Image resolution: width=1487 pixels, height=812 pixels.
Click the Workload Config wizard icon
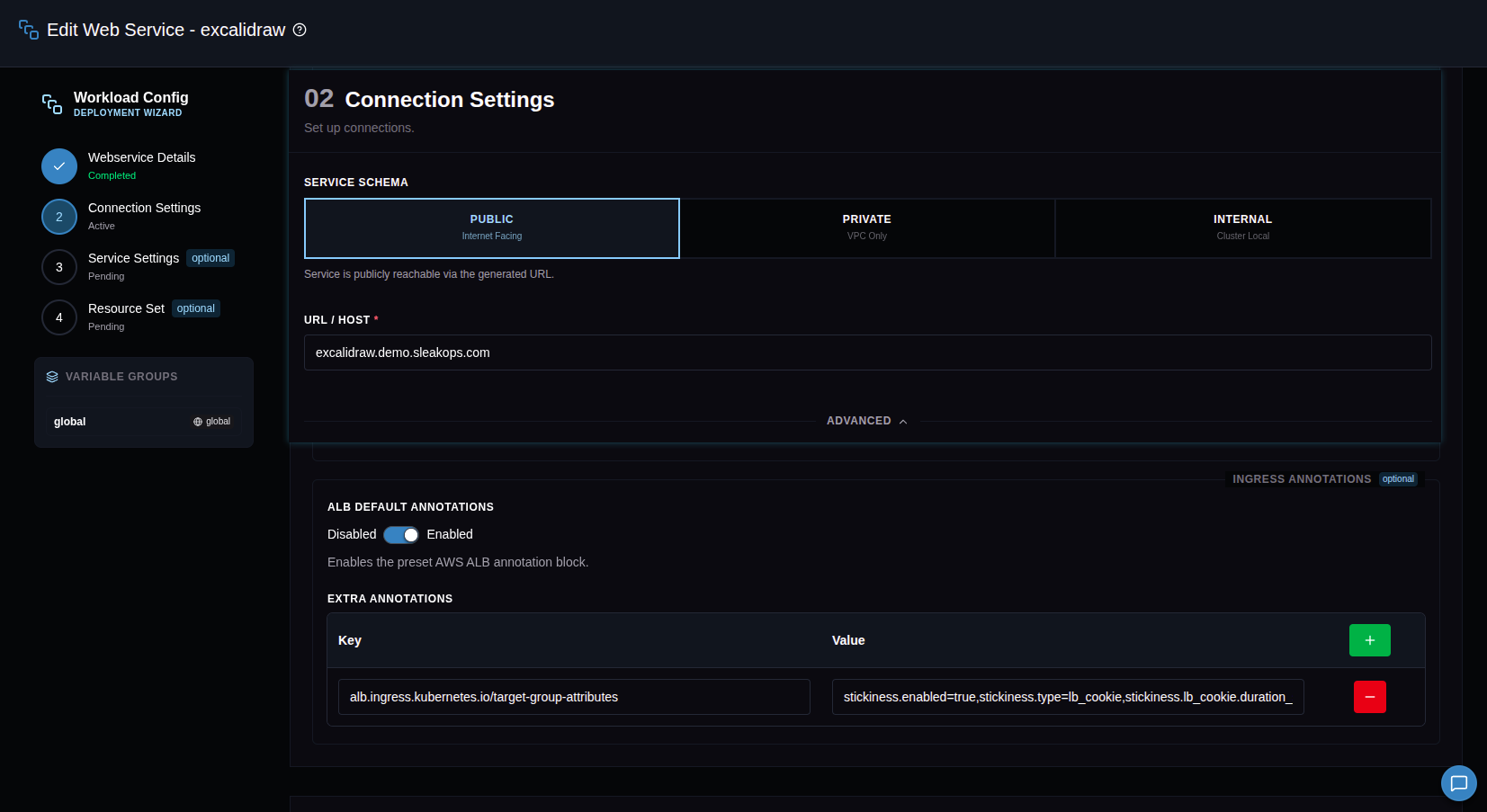point(52,104)
